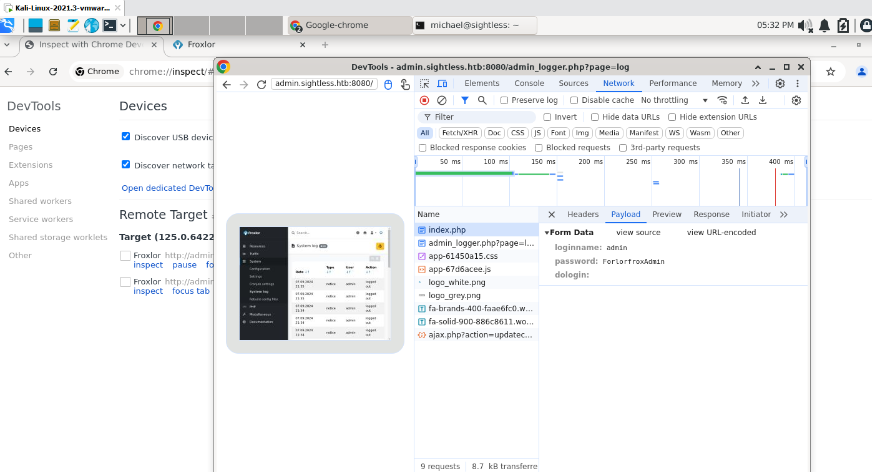Click view URL-encoded link
This screenshot has width=872, height=472.
tap(721, 232)
